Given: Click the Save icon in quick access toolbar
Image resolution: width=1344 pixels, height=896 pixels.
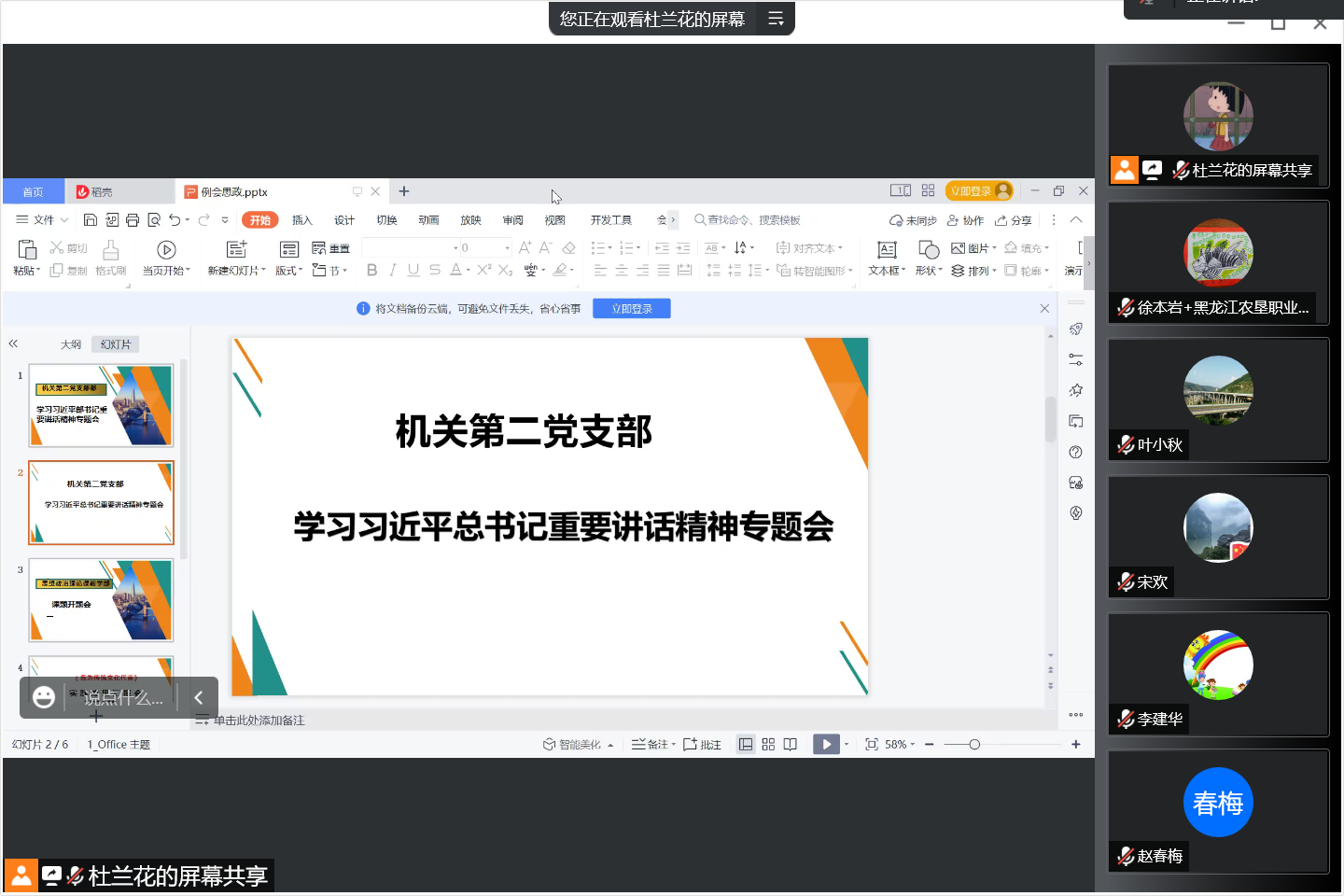Looking at the screenshot, I should pyautogui.click(x=91, y=220).
